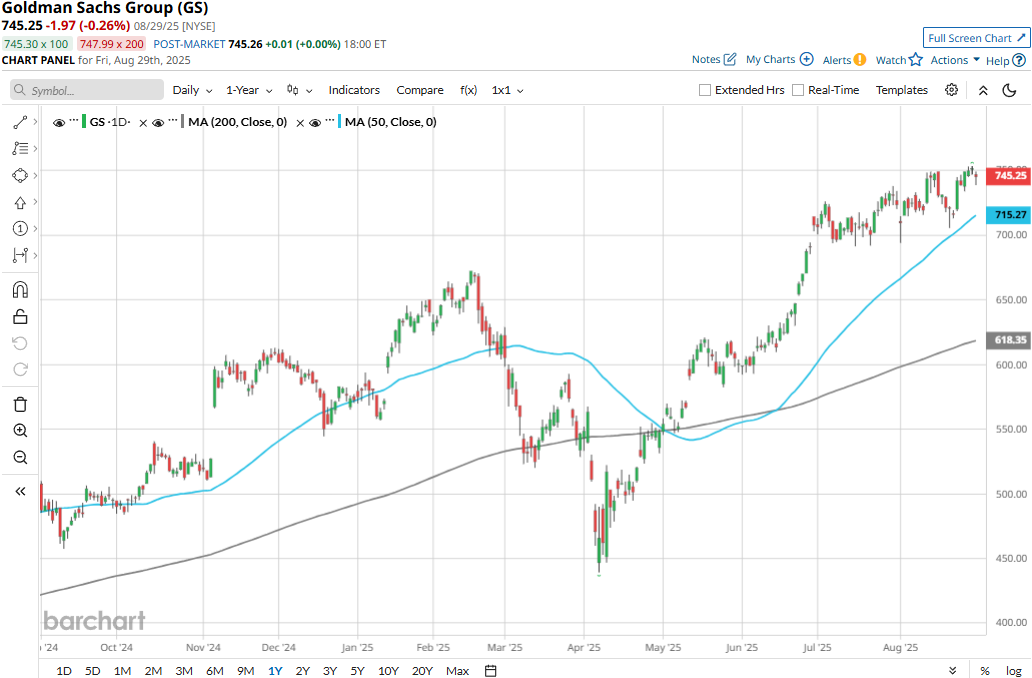Expand options beside the measure range tool
Image resolution: width=1032 pixels, height=678 pixels.
coord(35,255)
